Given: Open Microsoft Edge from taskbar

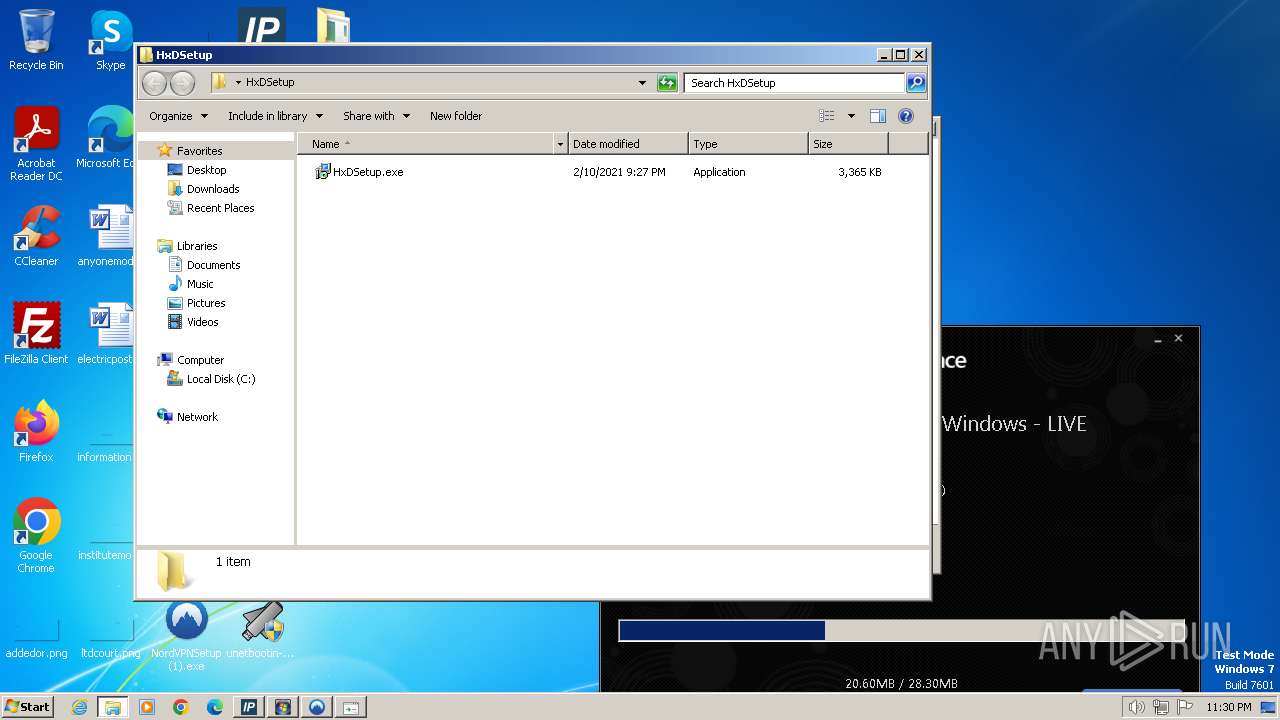Looking at the screenshot, I should click(x=215, y=707).
